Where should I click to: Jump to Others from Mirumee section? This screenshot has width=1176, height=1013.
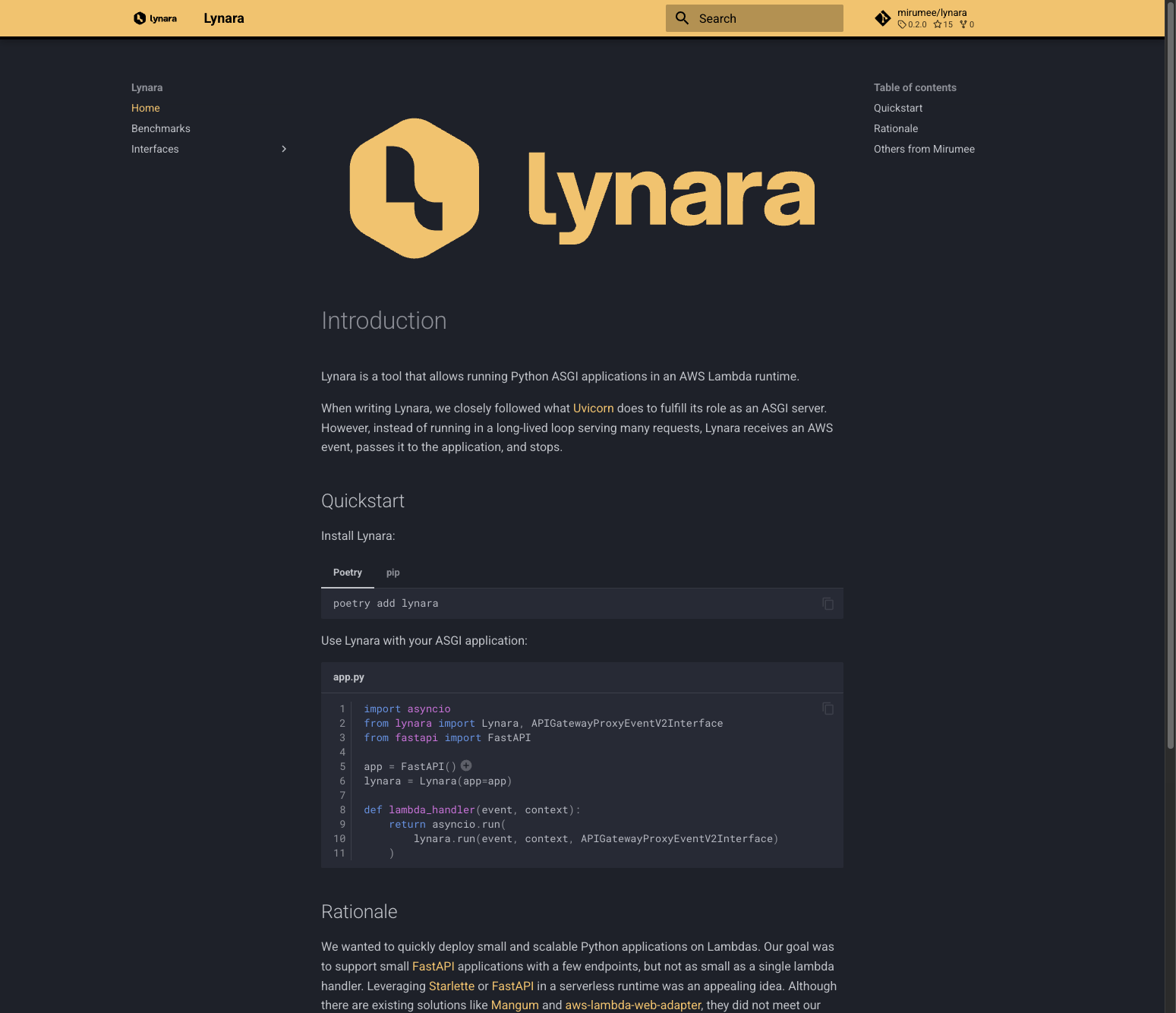click(924, 149)
